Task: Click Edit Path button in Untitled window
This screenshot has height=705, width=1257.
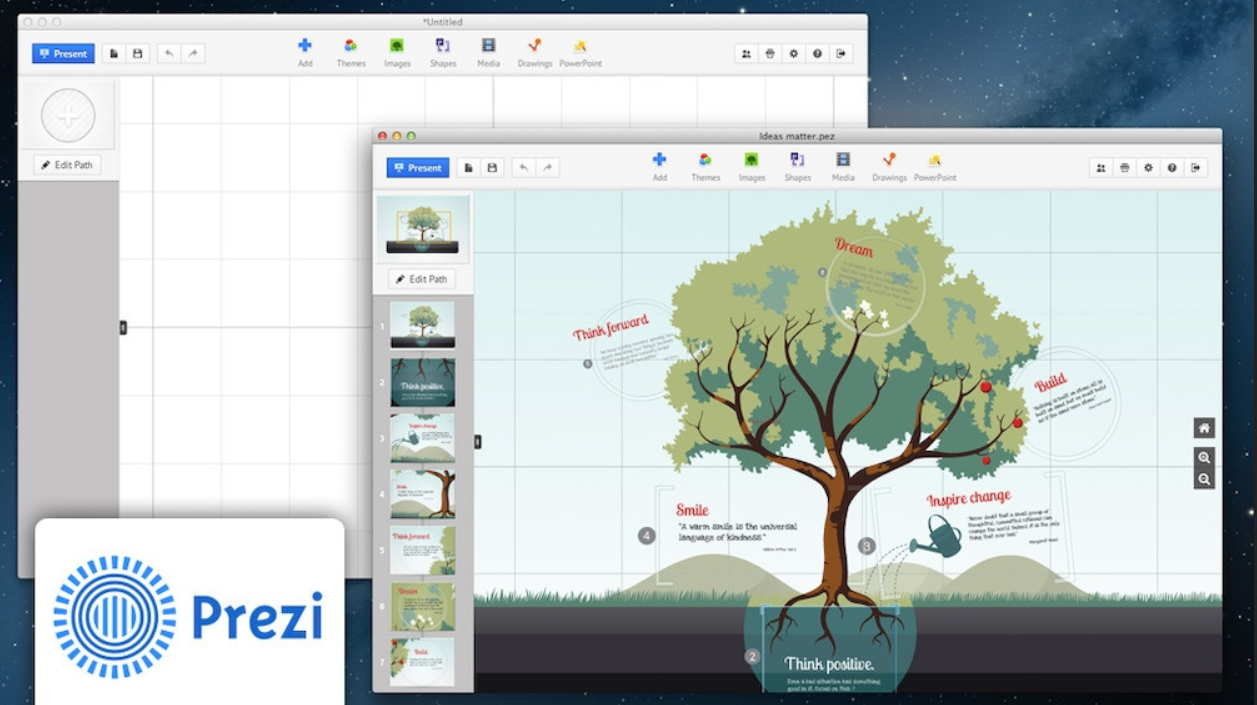Action: click(x=67, y=165)
